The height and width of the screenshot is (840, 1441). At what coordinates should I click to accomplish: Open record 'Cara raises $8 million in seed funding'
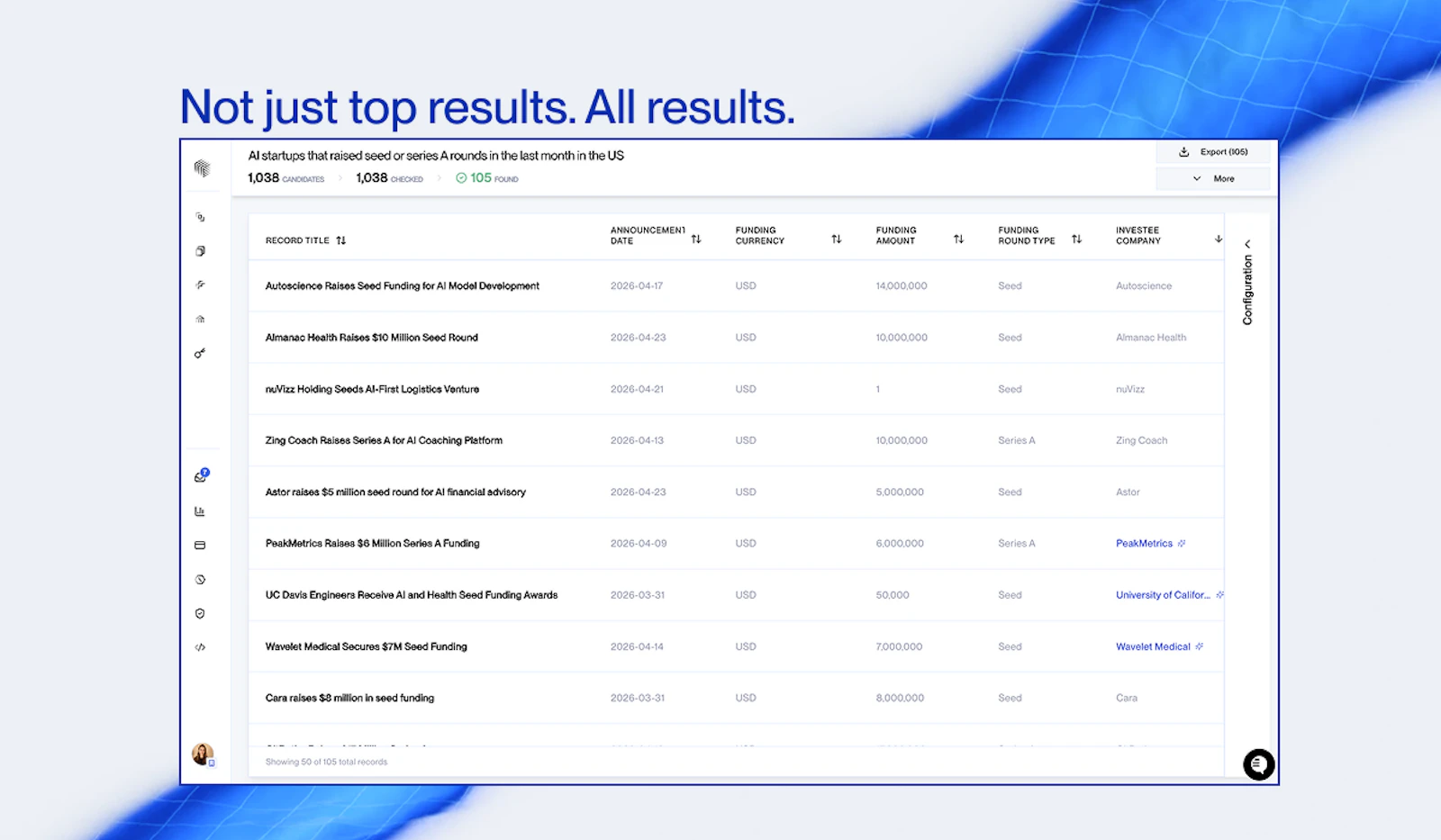349,698
